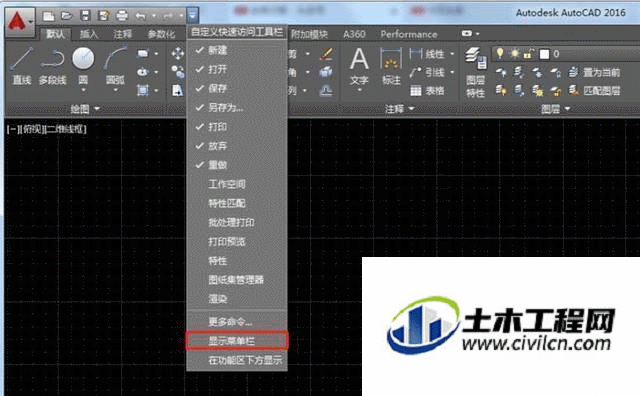Choose 打印预览 from the customize menu
The height and width of the screenshot is (396, 640).
pyautogui.click(x=237, y=242)
